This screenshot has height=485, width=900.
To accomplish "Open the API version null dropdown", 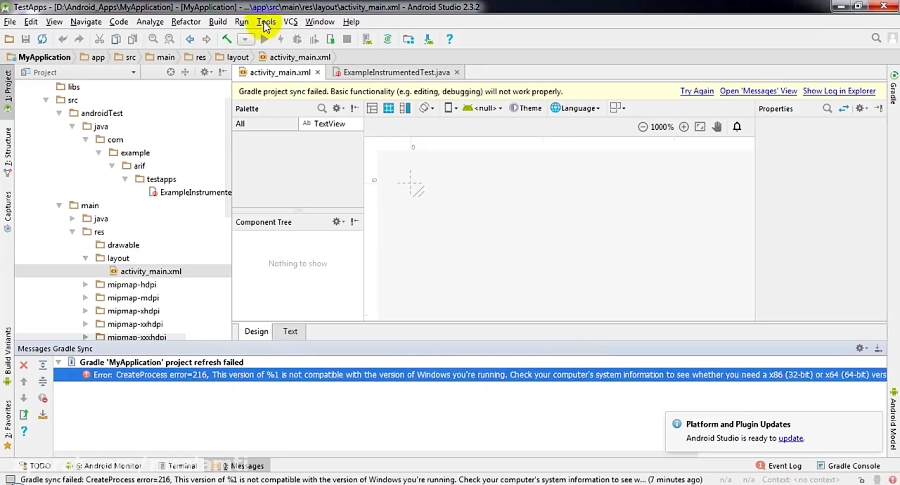I will tap(482, 108).
